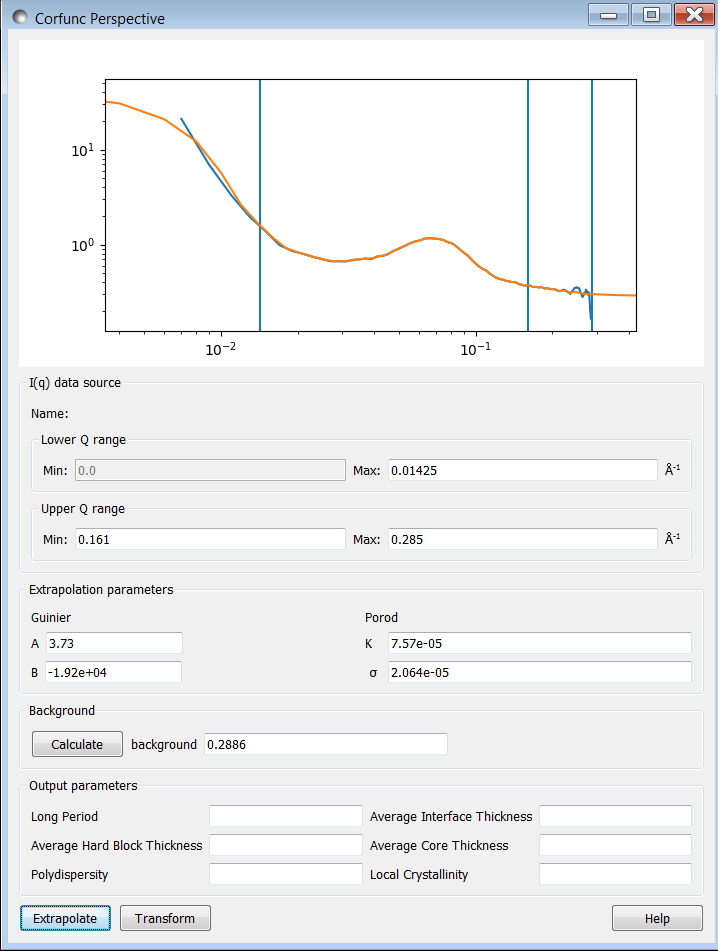
Task: Edit the Guinier B parameter value
Action: click(113, 671)
